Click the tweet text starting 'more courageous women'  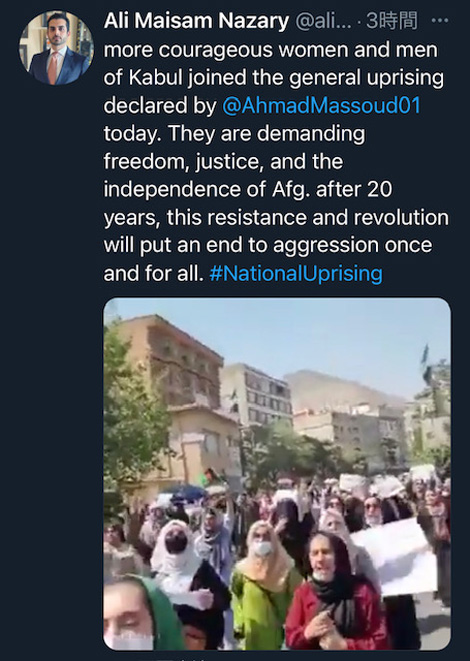[276, 161]
